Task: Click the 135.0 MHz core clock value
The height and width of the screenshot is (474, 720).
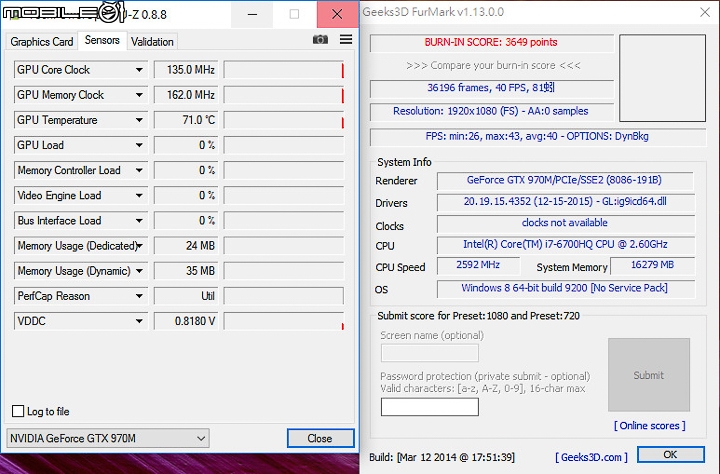Action: [186, 70]
